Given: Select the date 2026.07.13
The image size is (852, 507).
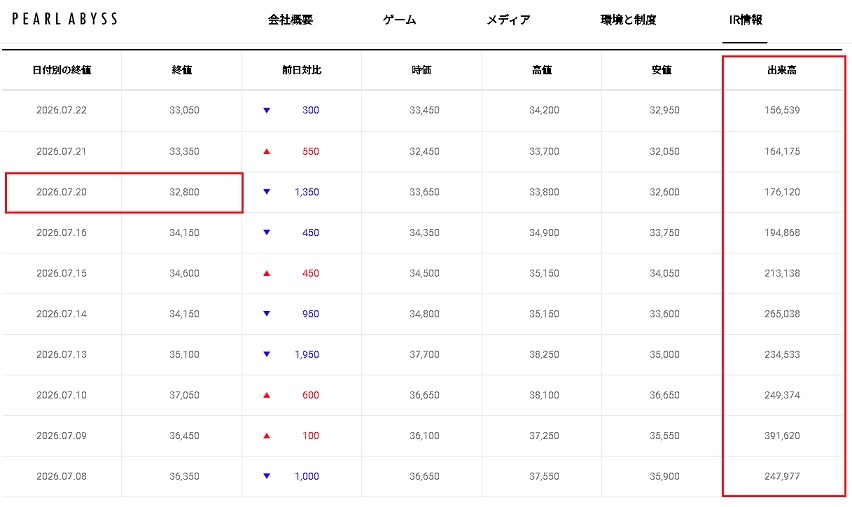Looking at the screenshot, I should [x=61, y=354].
